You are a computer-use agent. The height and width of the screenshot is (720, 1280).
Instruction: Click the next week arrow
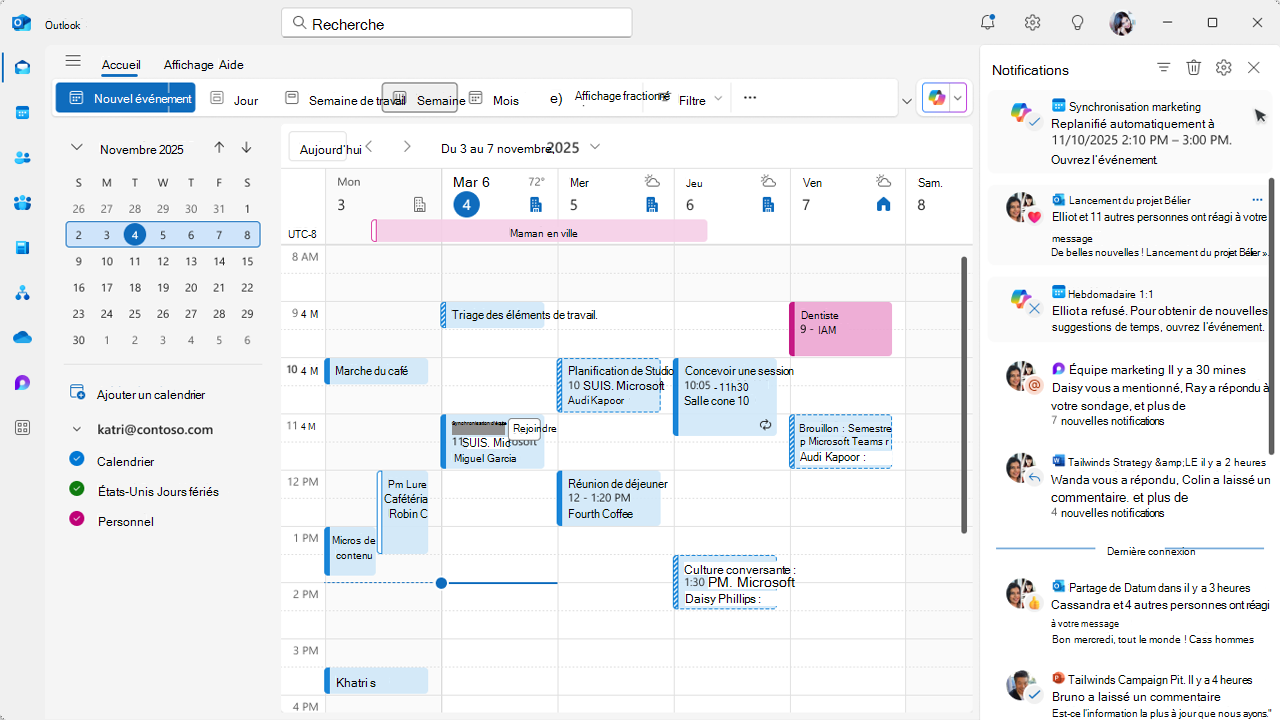click(407, 146)
